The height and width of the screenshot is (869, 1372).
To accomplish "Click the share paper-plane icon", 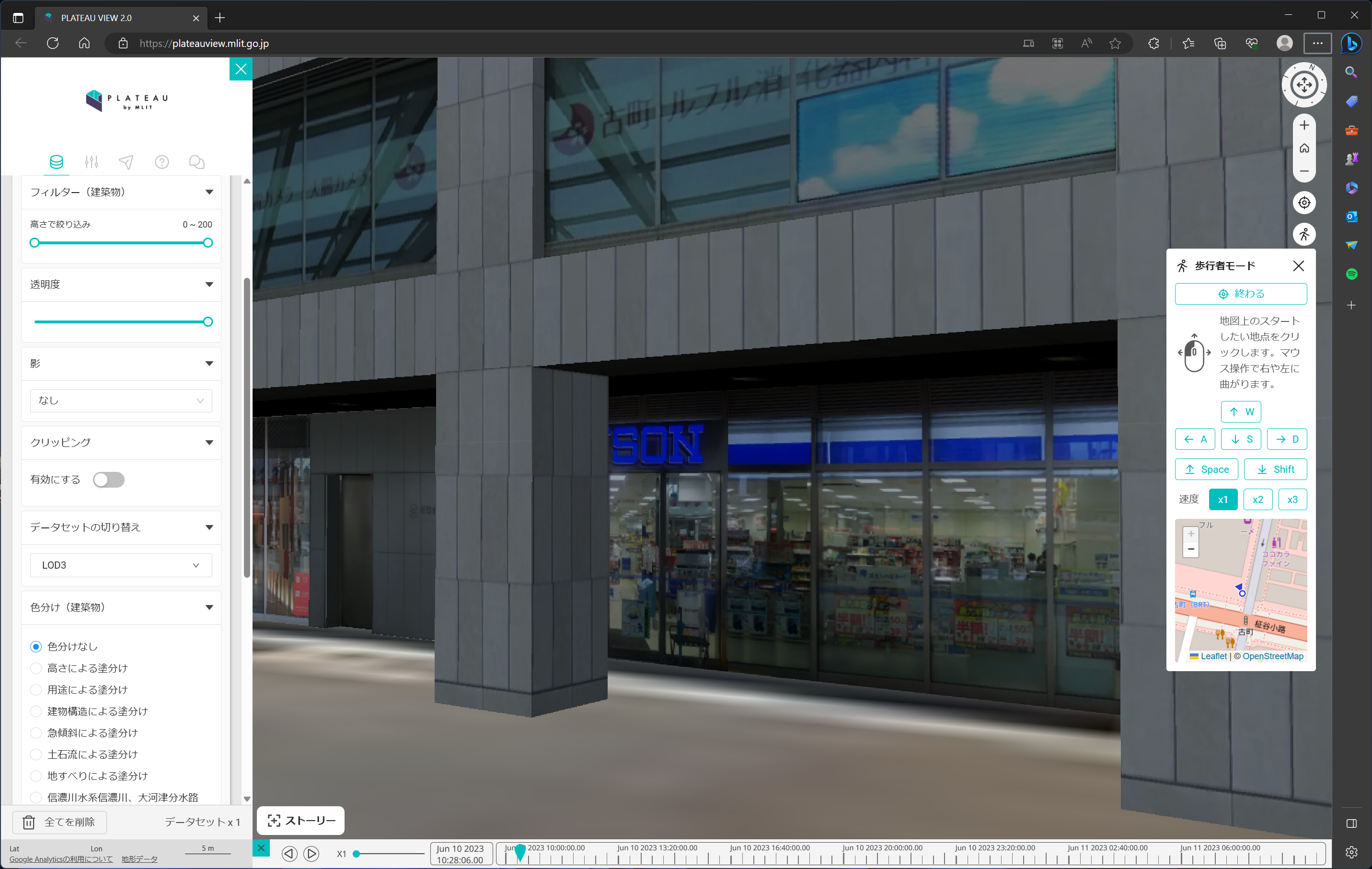I will [x=127, y=162].
